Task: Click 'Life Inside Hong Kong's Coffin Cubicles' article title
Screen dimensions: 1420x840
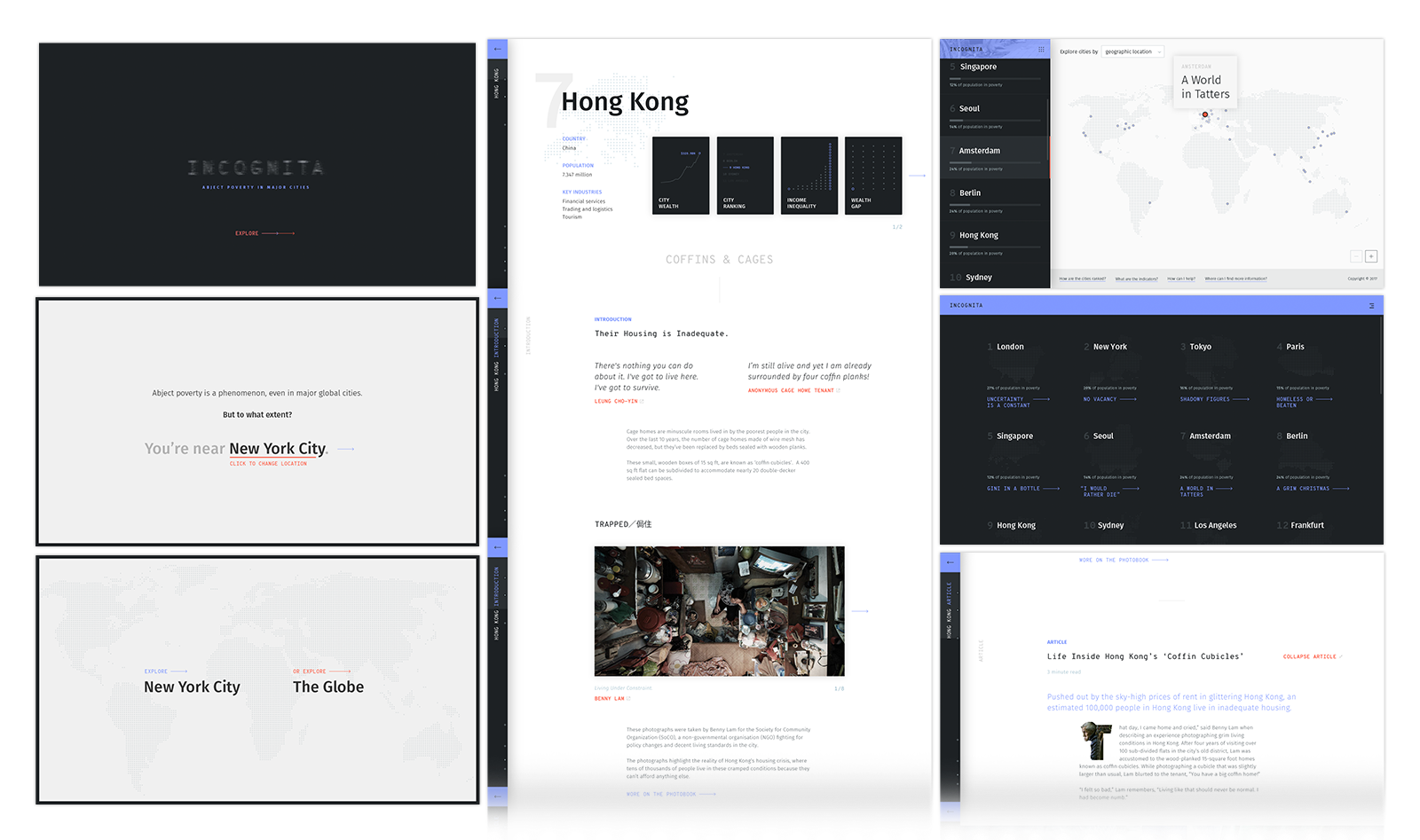Action: click(x=1145, y=656)
